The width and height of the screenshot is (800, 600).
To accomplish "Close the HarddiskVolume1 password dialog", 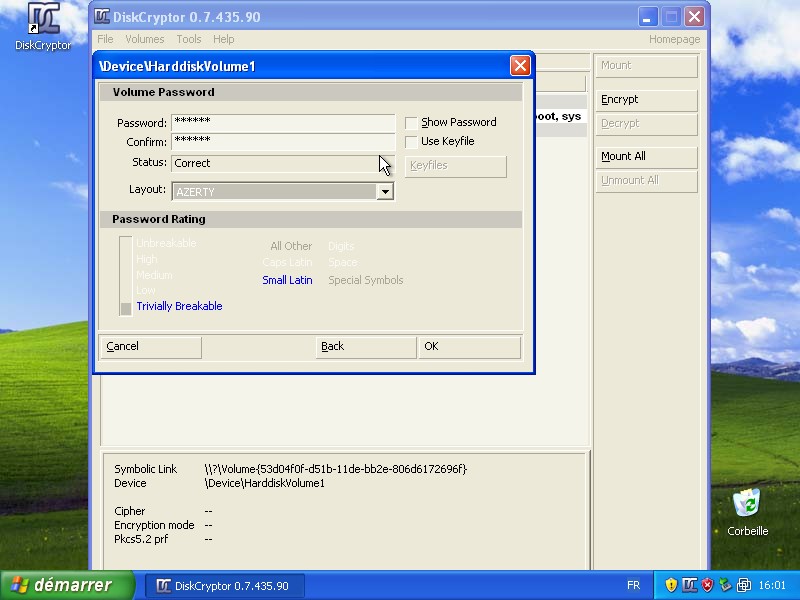I will tap(520, 66).
